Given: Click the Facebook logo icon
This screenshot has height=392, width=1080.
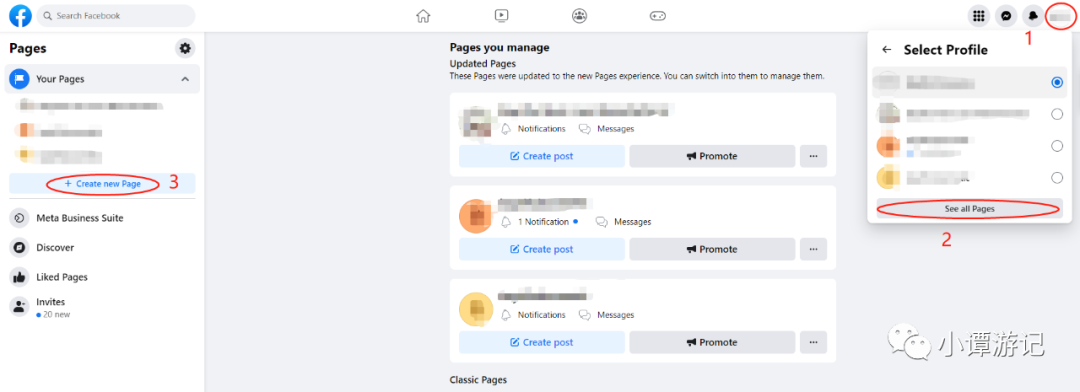Looking at the screenshot, I should tap(21, 15).
